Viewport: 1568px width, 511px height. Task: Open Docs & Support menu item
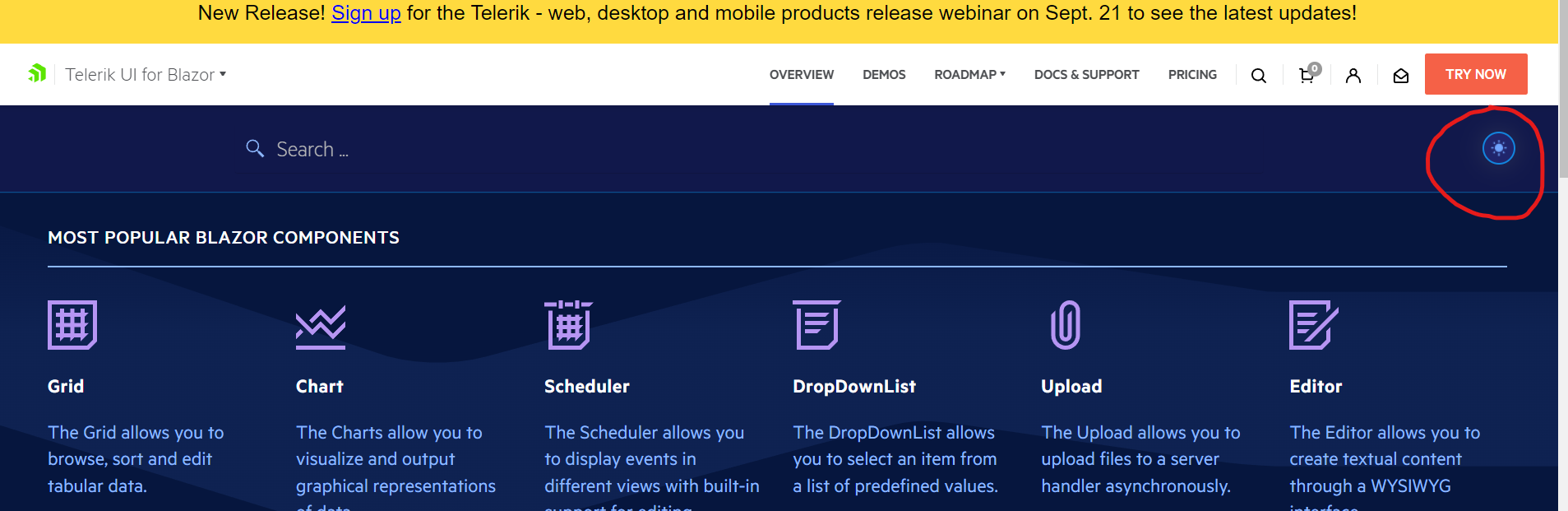(x=1086, y=74)
